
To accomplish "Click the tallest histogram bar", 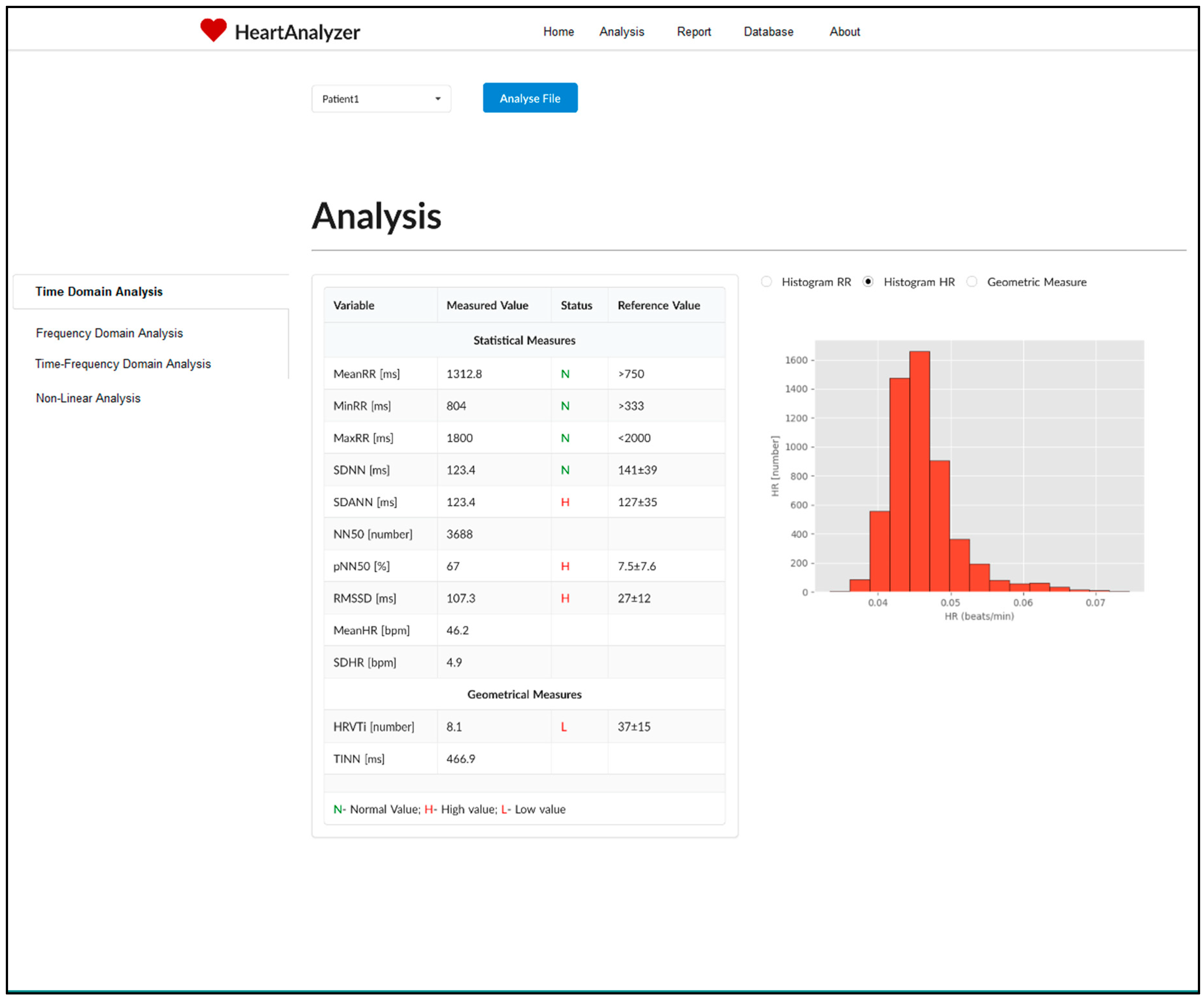I will [919, 470].
